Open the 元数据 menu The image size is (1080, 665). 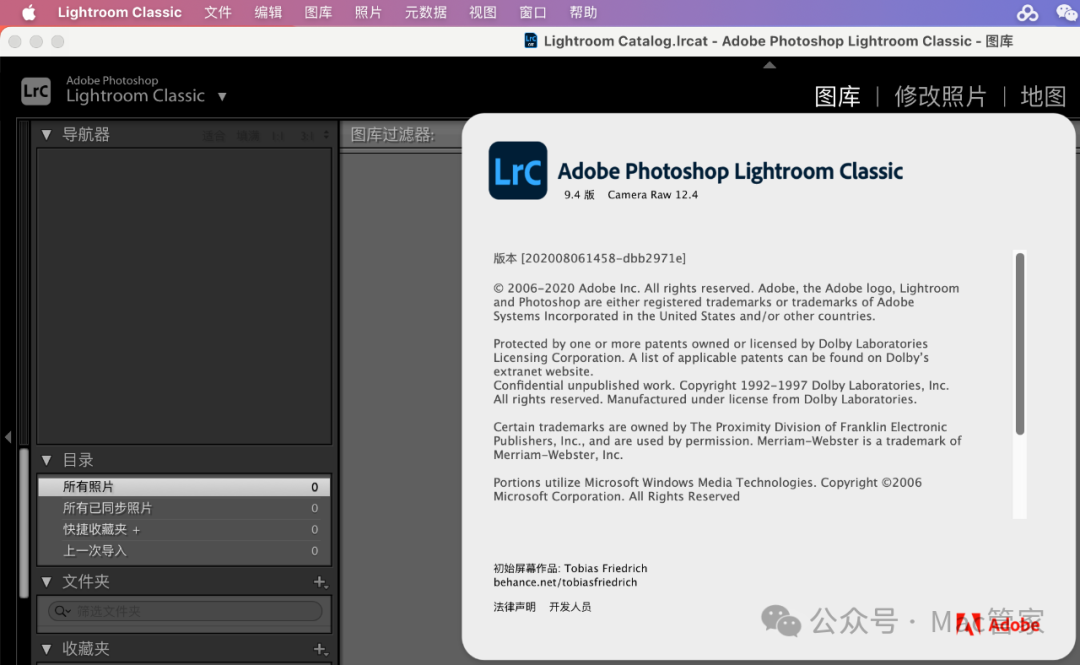click(x=426, y=12)
